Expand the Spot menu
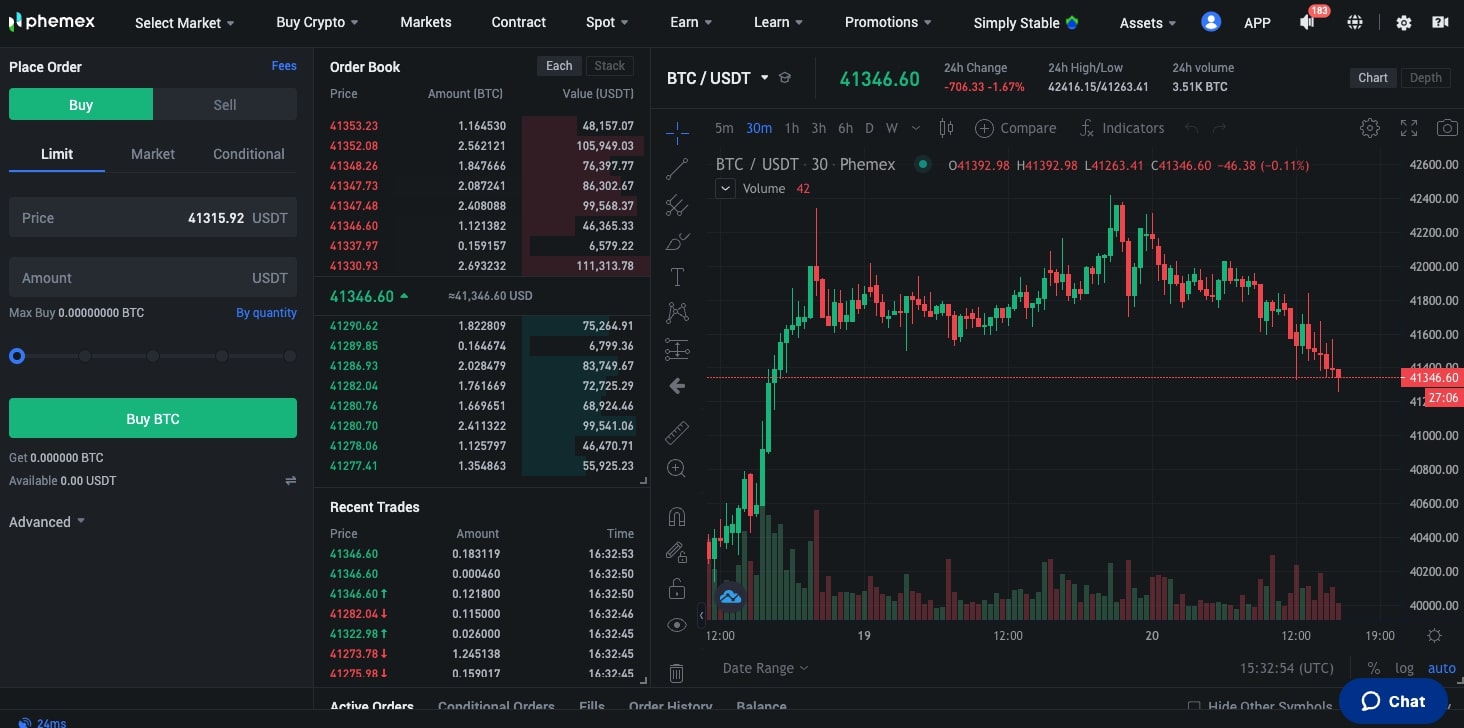The height and width of the screenshot is (728, 1464). click(x=607, y=22)
